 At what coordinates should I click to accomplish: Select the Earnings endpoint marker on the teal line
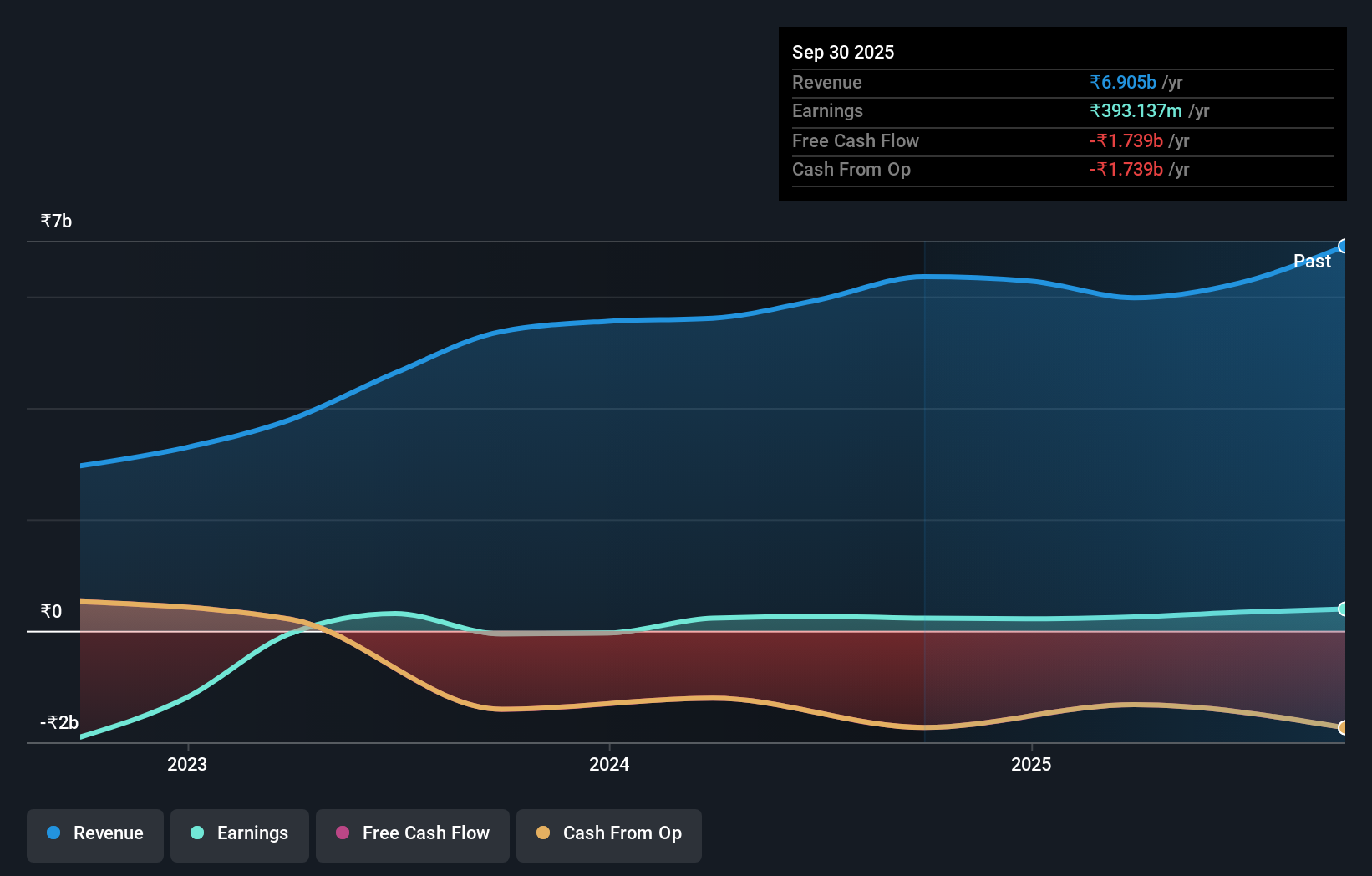tap(1344, 609)
